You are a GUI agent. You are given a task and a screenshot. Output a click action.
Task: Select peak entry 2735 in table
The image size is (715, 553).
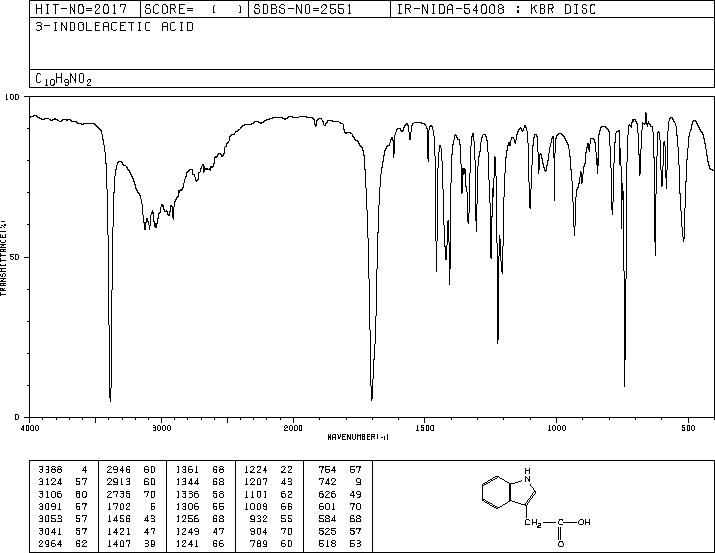point(131,494)
